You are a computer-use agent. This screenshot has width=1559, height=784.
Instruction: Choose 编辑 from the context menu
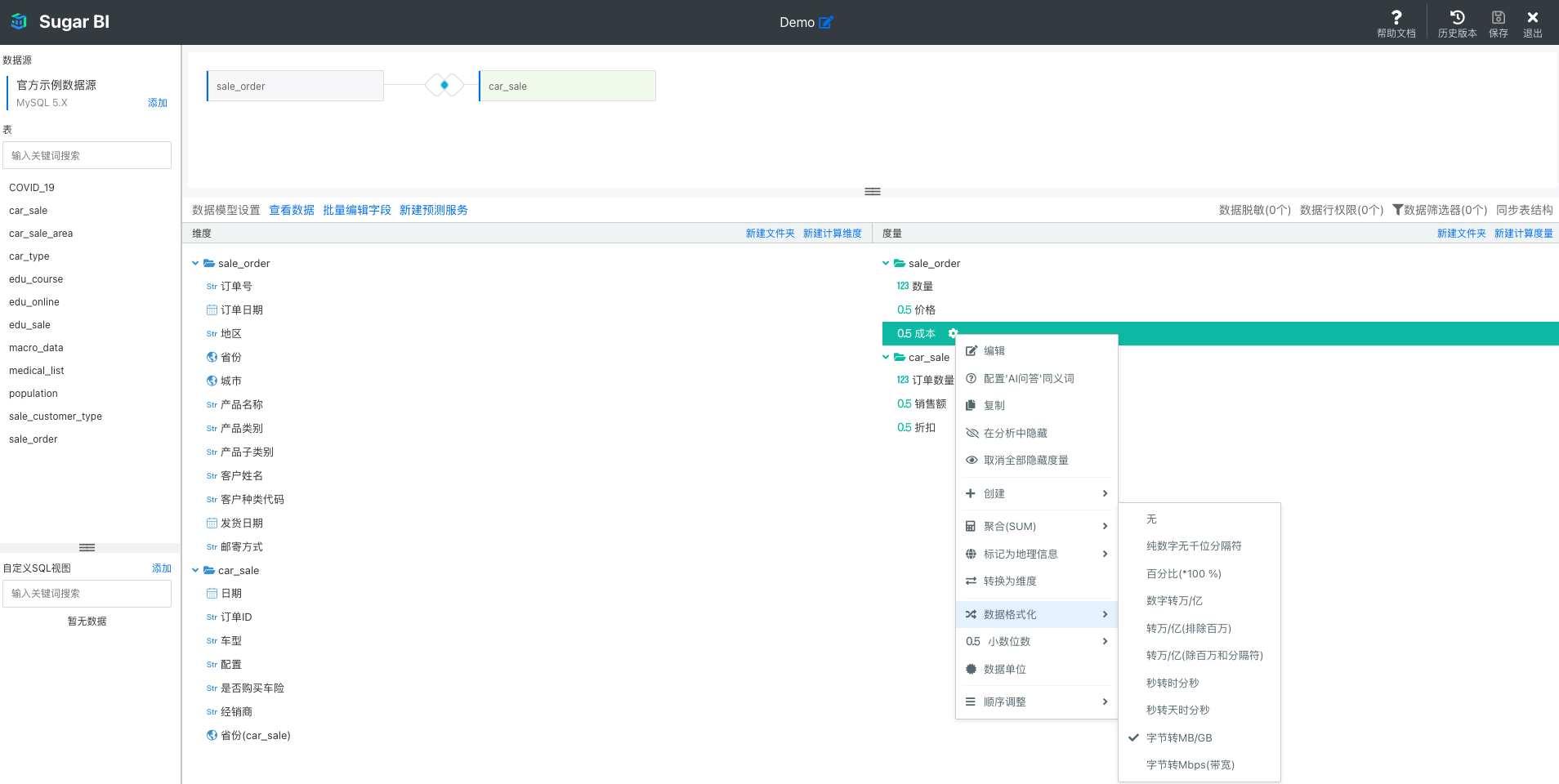(1036, 350)
